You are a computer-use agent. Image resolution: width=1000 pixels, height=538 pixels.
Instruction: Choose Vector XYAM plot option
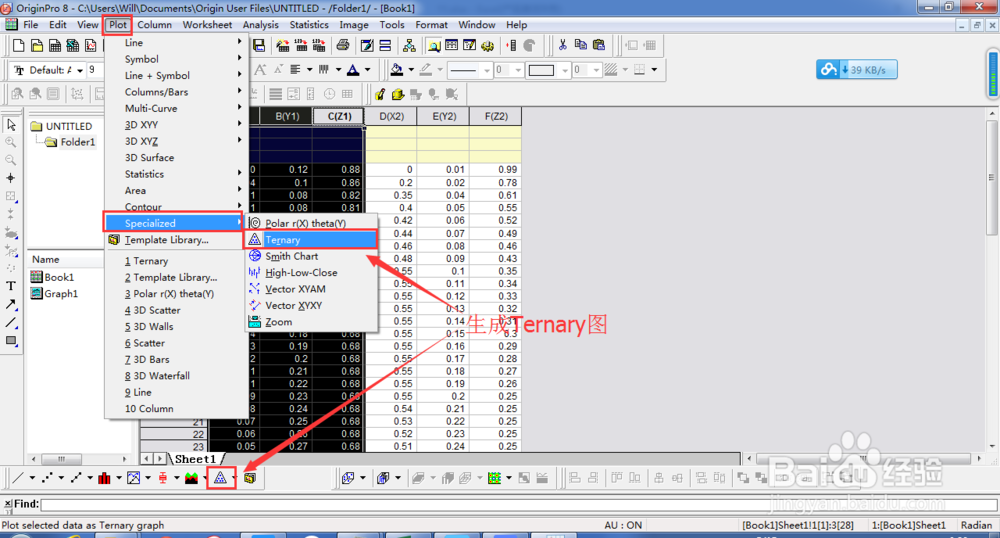(x=312, y=289)
